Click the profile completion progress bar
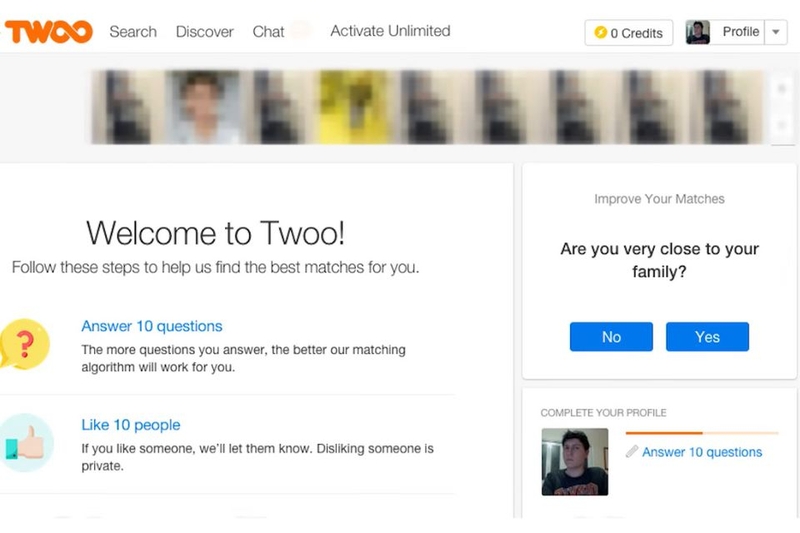This screenshot has width=800, height=533. [702, 433]
